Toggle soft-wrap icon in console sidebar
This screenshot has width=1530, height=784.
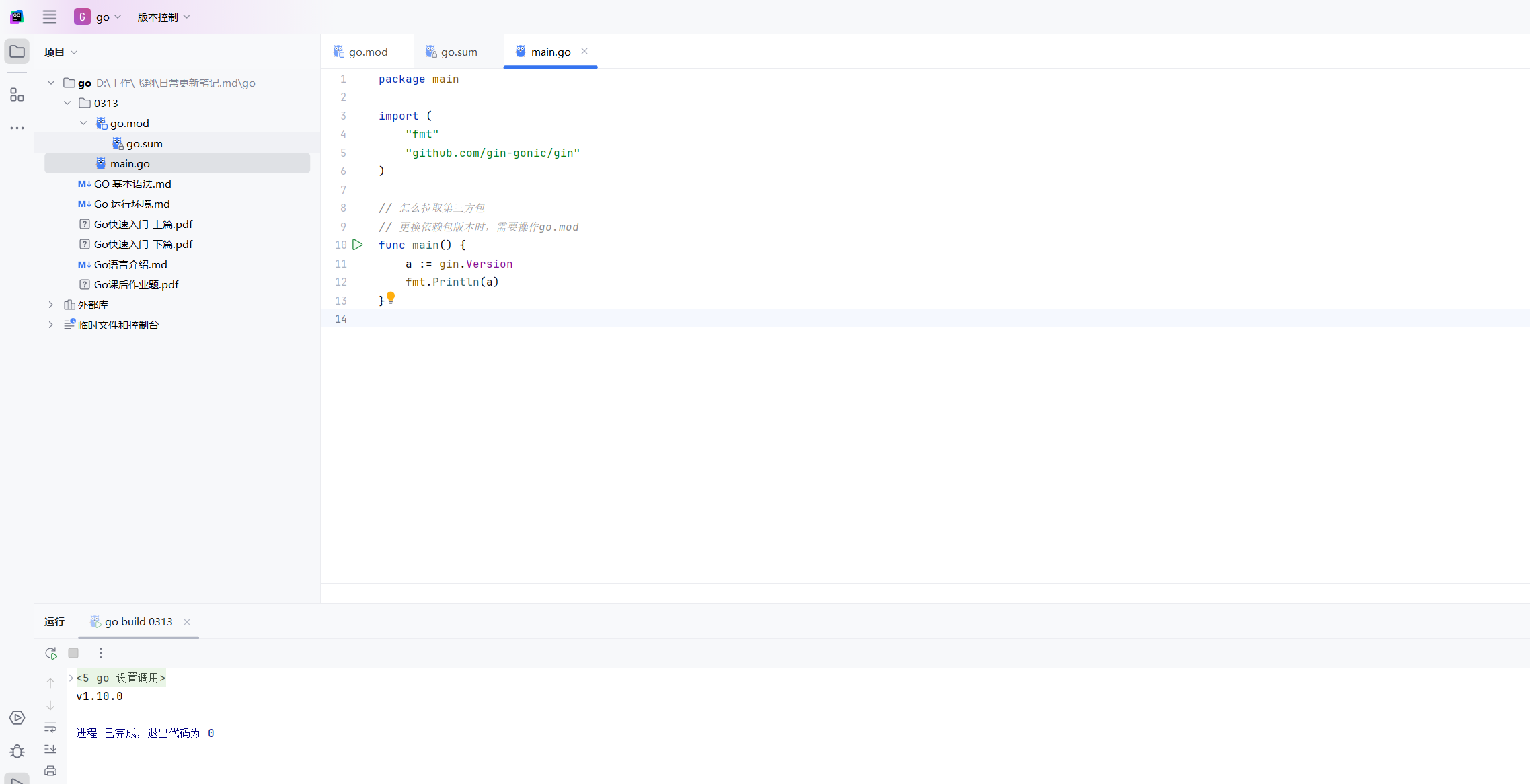50,728
